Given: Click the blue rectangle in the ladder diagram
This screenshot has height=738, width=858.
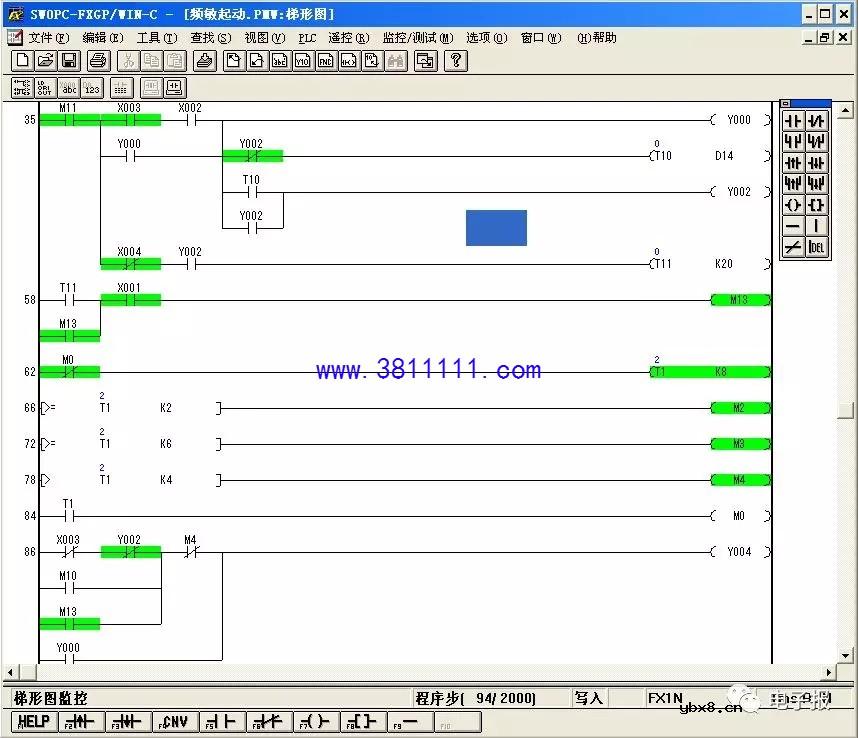Looking at the screenshot, I should pyautogui.click(x=496, y=227).
